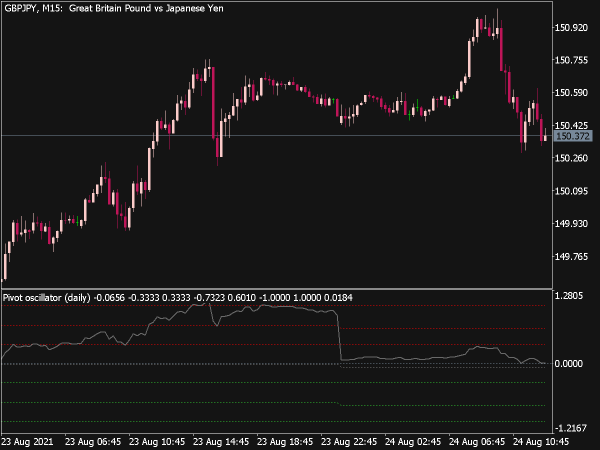The height and width of the screenshot is (450, 600).
Task: Click price scale value 150.920
Action: click(x=571, y=28)
